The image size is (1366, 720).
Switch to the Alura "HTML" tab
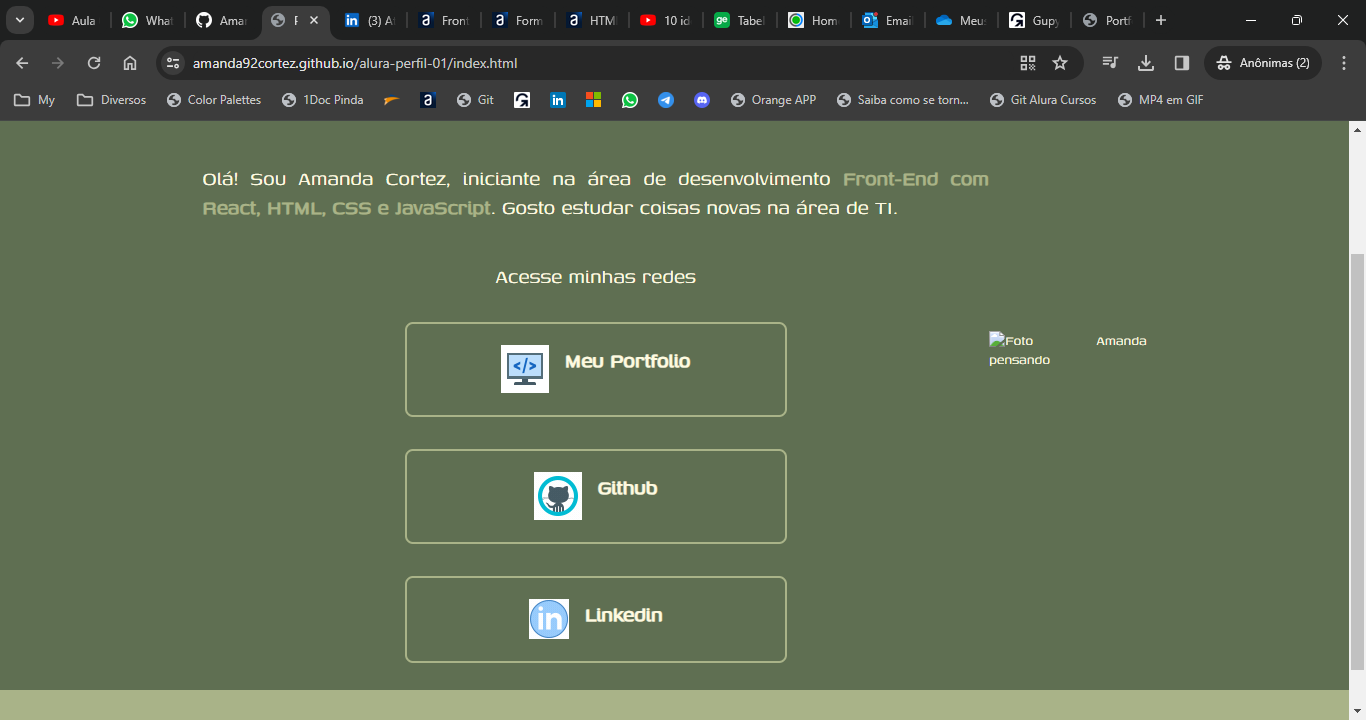[x=590, y=20]
